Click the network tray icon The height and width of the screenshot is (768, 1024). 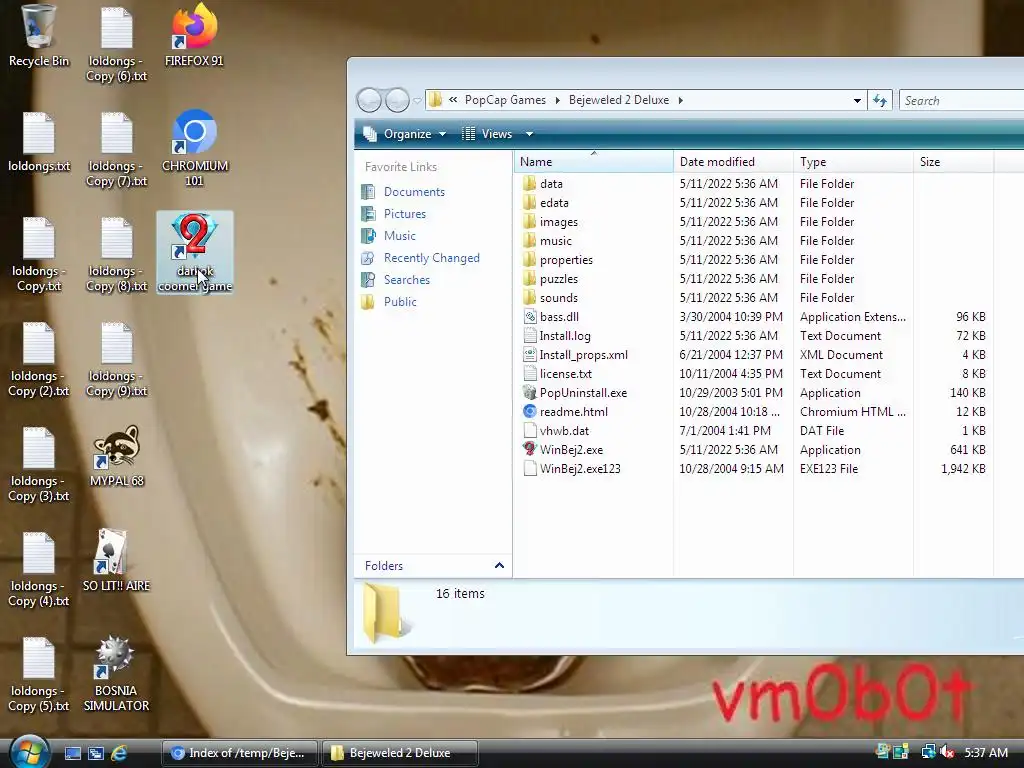coord(928,752)
